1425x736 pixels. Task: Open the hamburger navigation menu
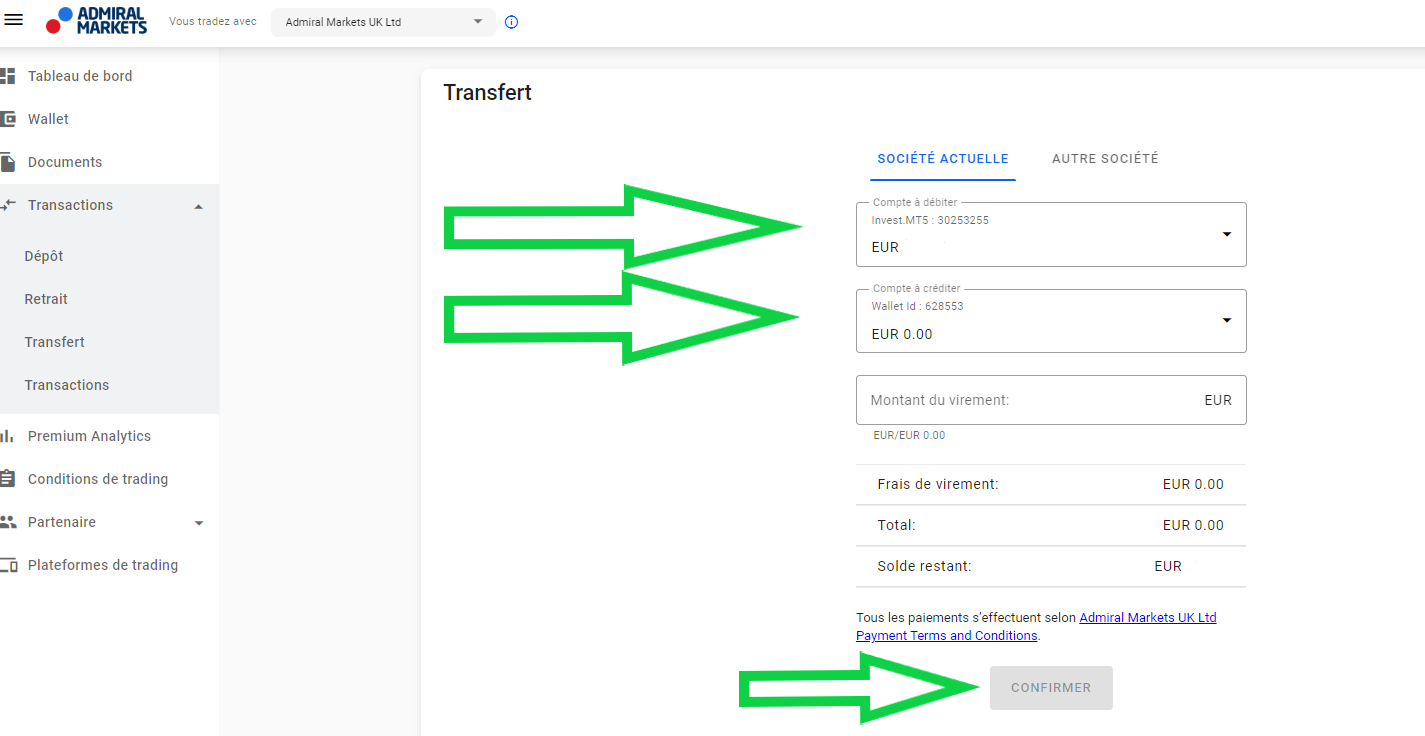[x=14, y=19]
